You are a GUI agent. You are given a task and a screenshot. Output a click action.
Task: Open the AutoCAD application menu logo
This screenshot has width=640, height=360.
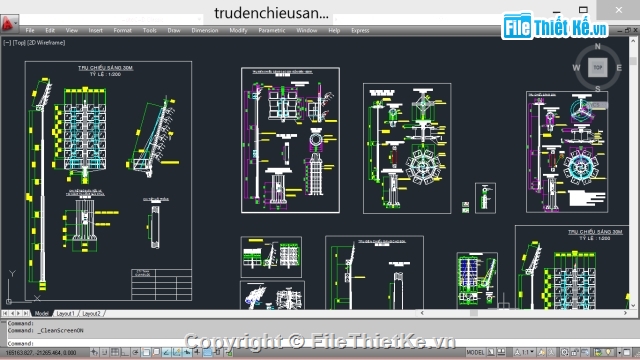pyautogui.click(x=8, y=23)
